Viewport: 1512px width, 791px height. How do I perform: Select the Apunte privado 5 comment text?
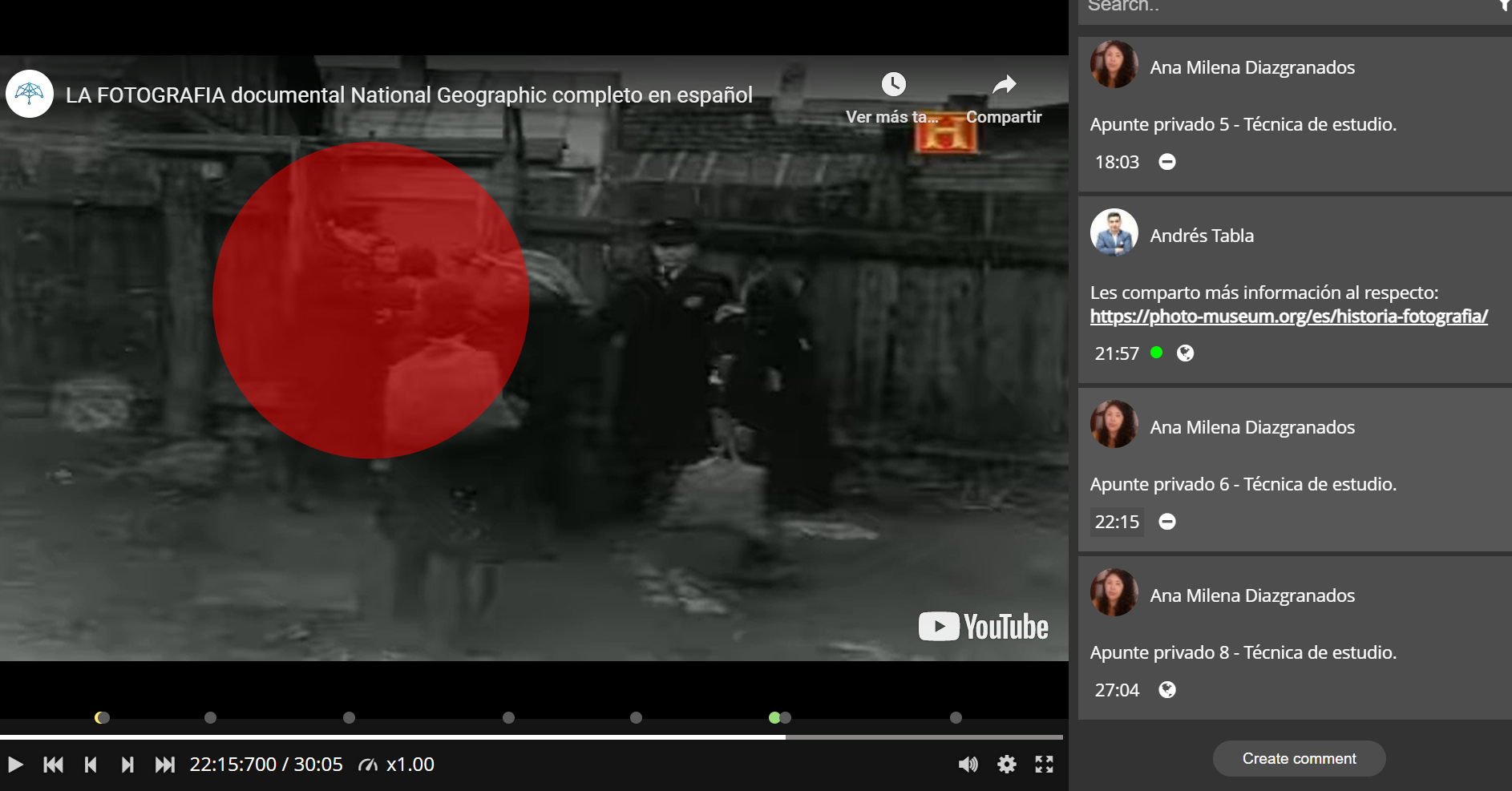pyautogui.click(x=1243, y=124)
